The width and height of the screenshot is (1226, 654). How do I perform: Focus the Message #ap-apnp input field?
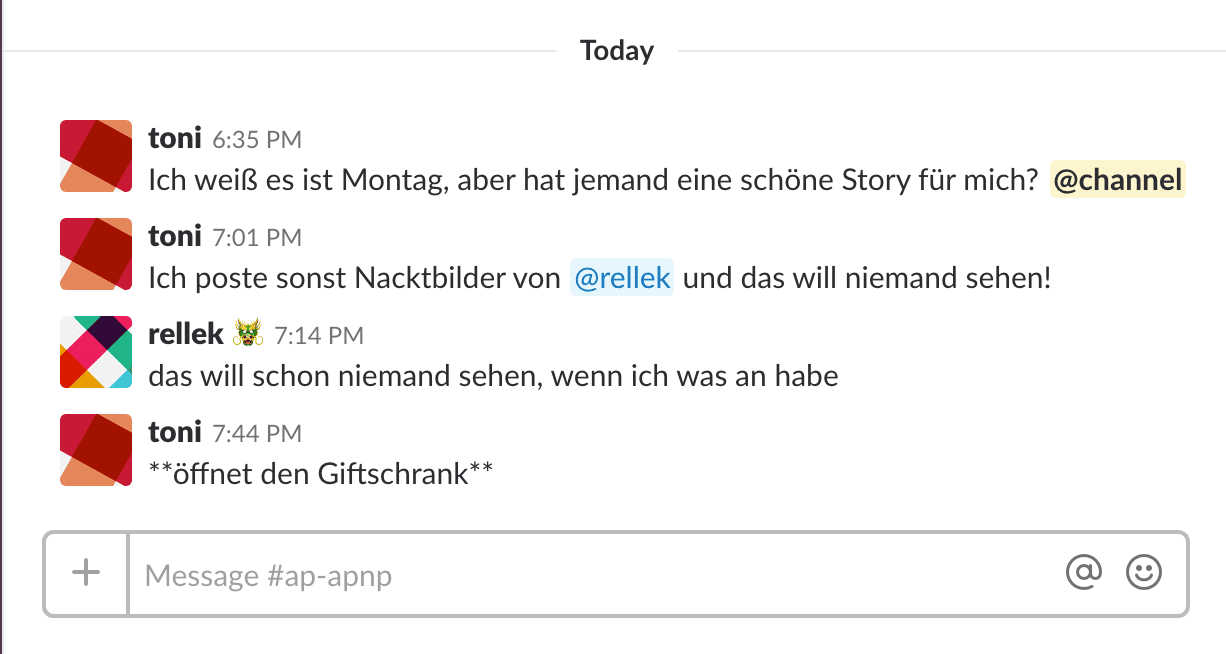coord(595,574)
